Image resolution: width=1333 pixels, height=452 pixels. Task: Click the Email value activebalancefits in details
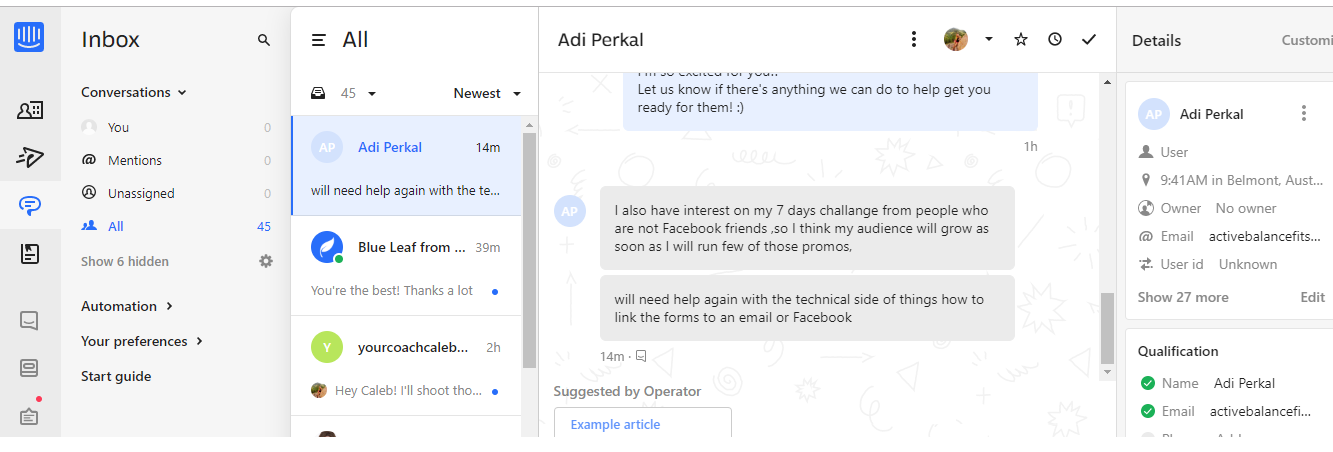click(1265, 236)
